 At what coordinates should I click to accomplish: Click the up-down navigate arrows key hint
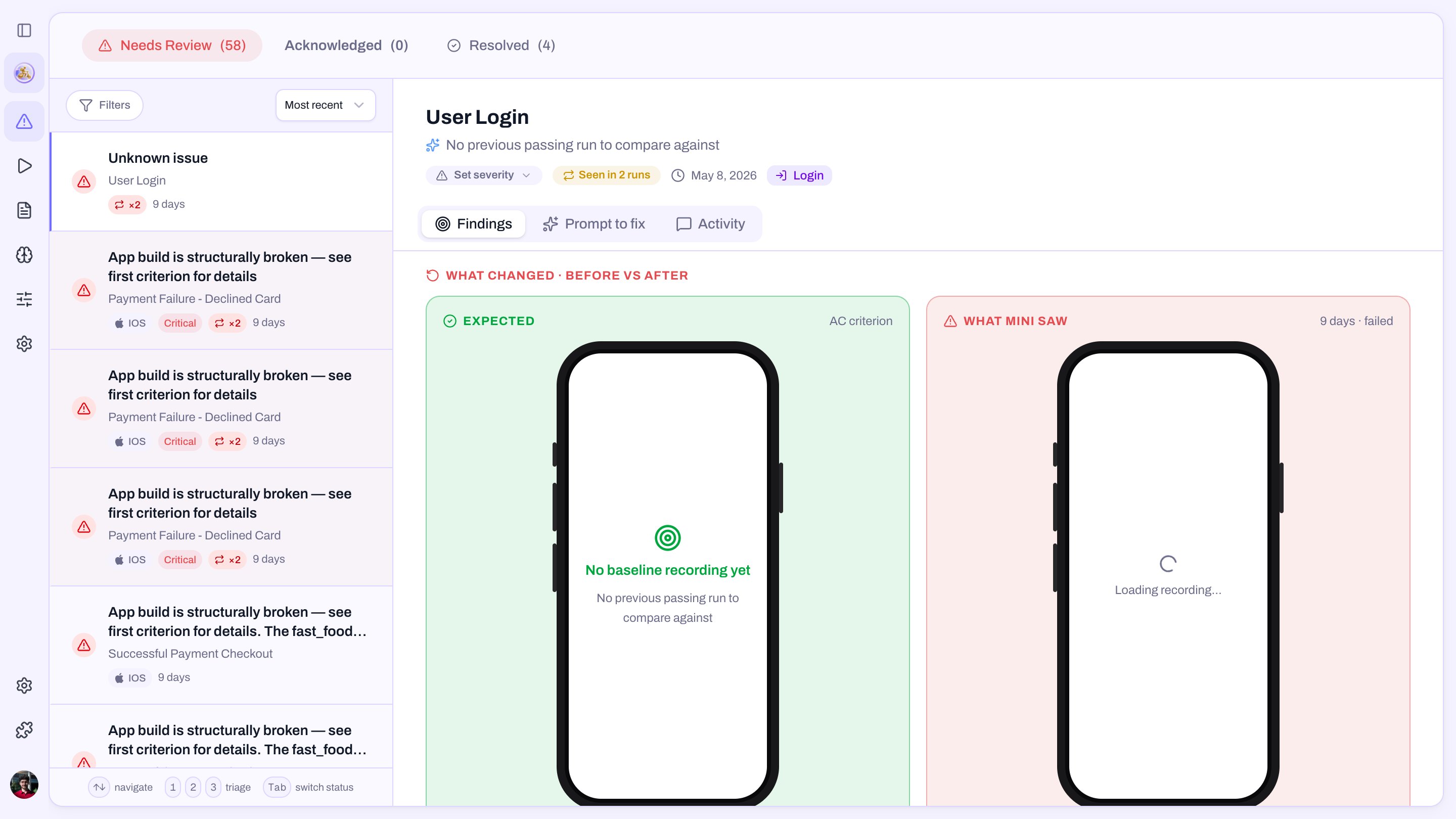coord(100,787)
